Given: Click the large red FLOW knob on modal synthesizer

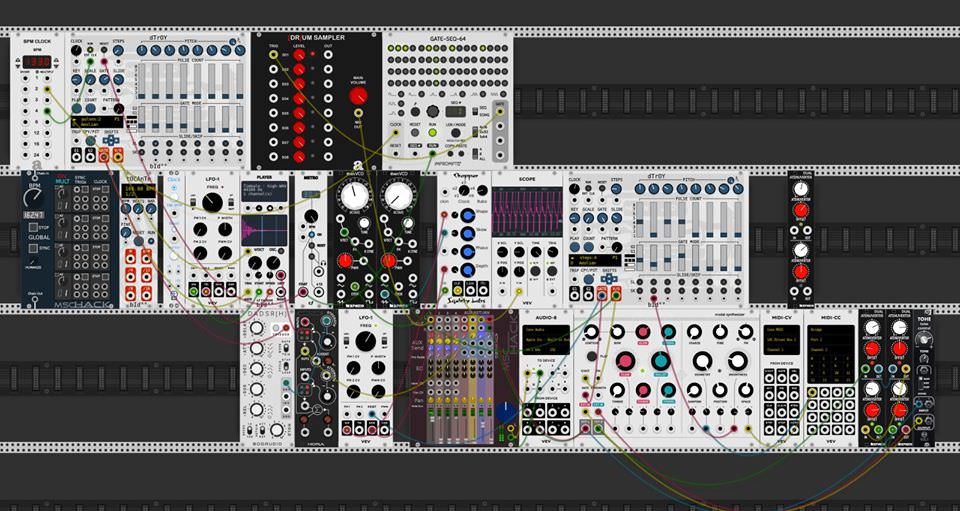Looking at the screenshot, I should (625, 361).
